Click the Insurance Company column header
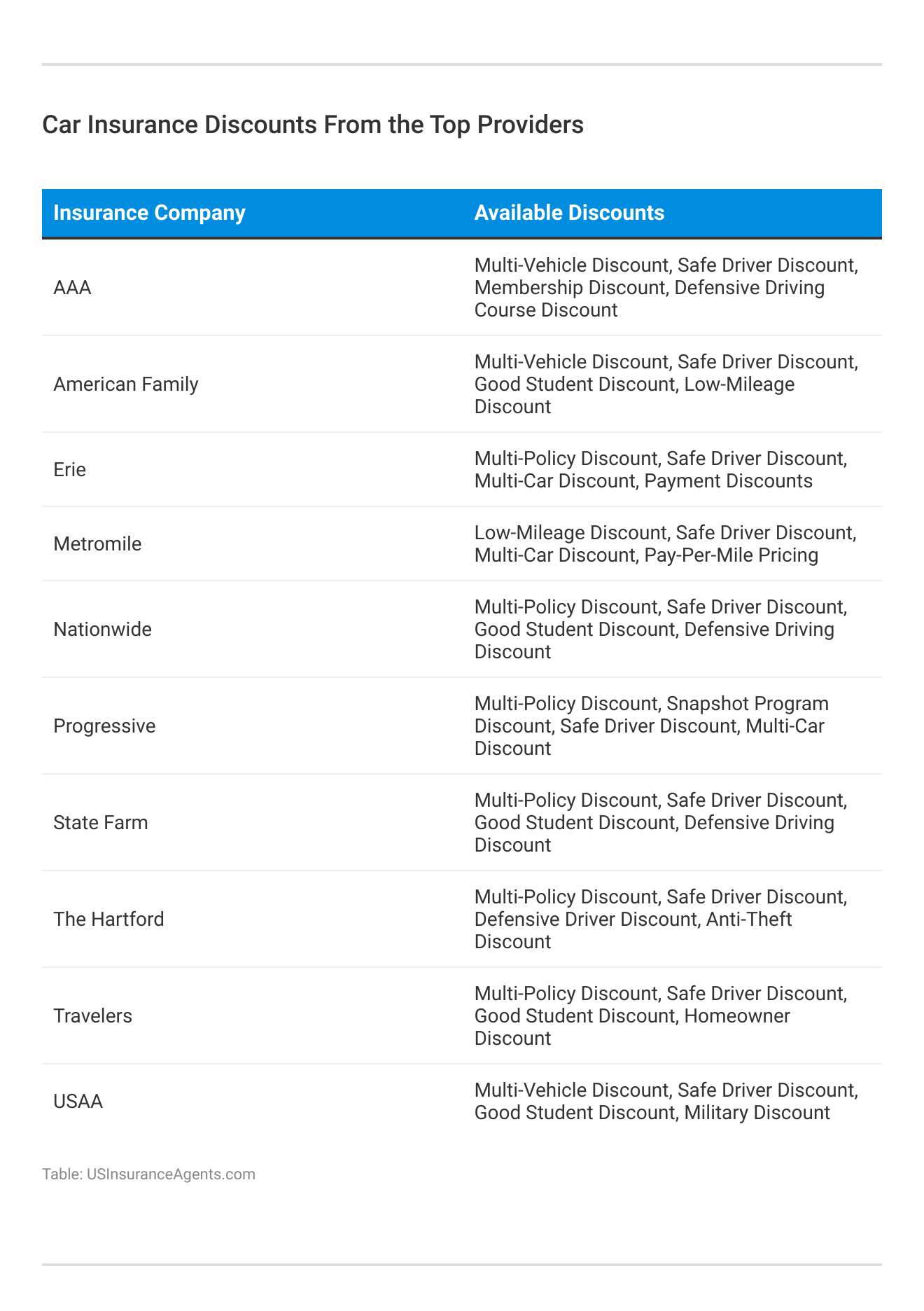The height and width of the screenshot is (1311, 924). [x=149, y=213]
